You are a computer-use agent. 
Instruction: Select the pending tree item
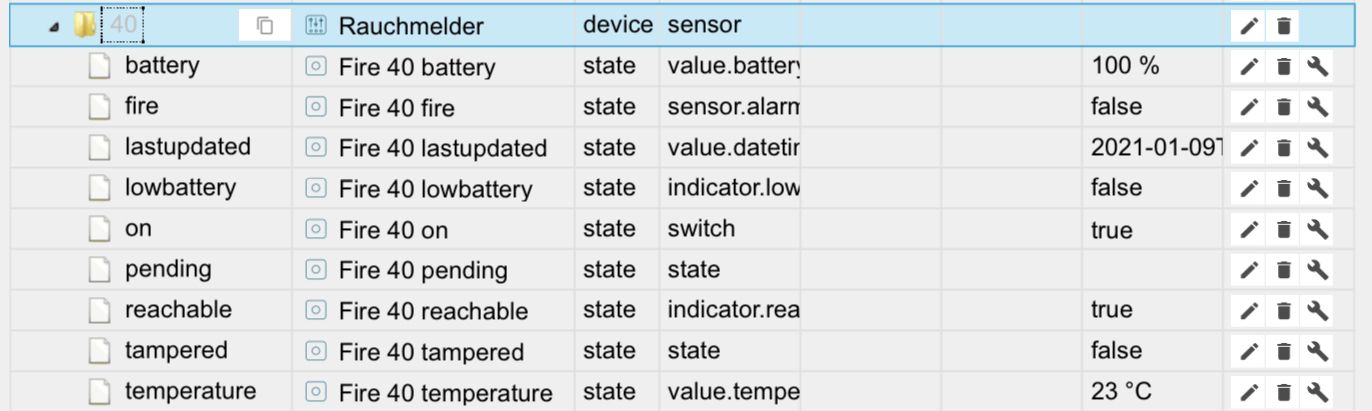[x=168, y=269]
